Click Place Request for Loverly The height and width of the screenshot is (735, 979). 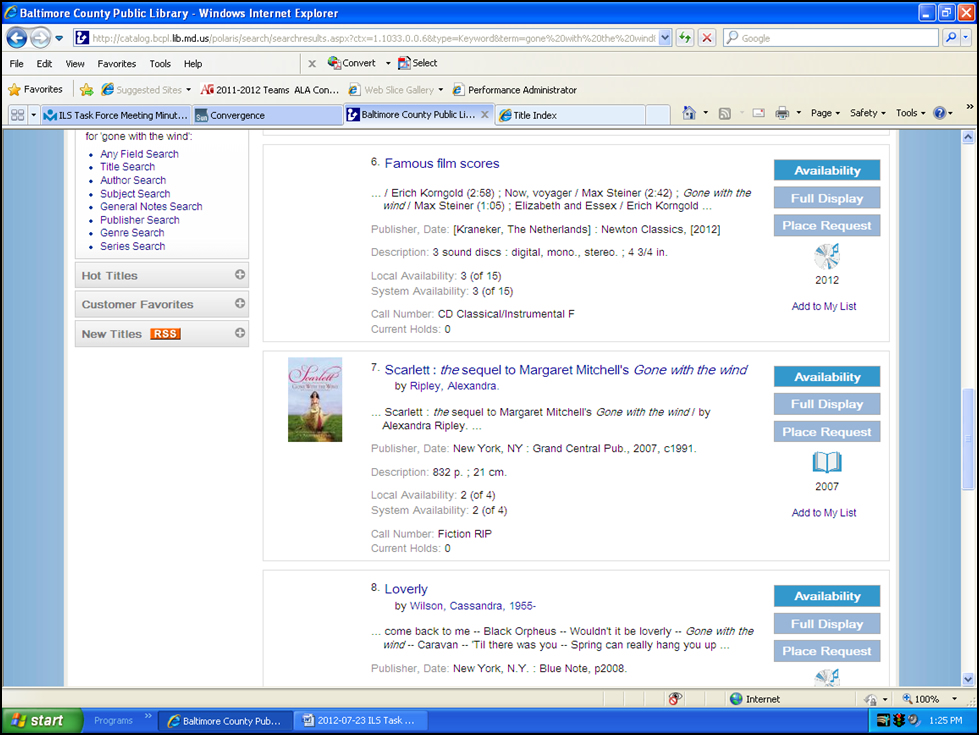(827, 651)
